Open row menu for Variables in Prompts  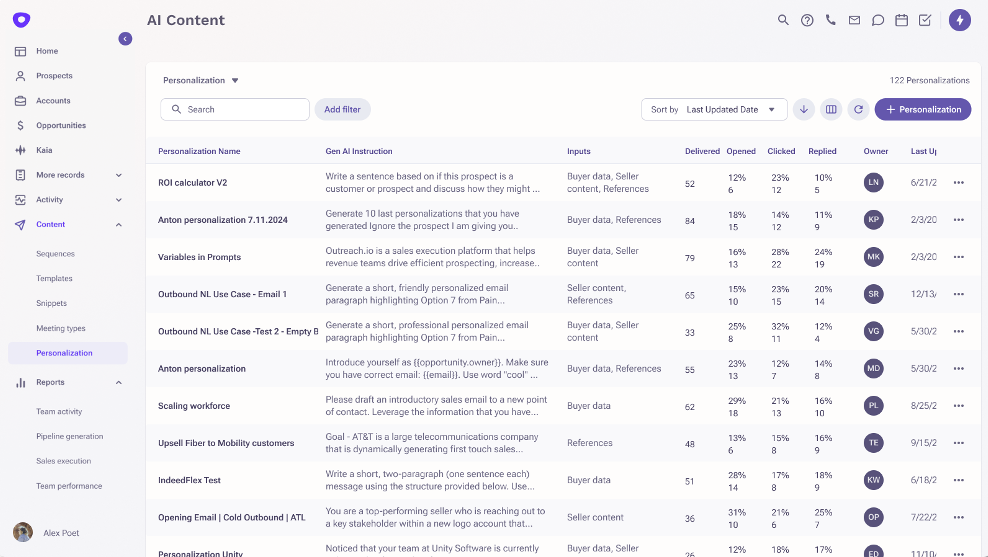(958, 257)
